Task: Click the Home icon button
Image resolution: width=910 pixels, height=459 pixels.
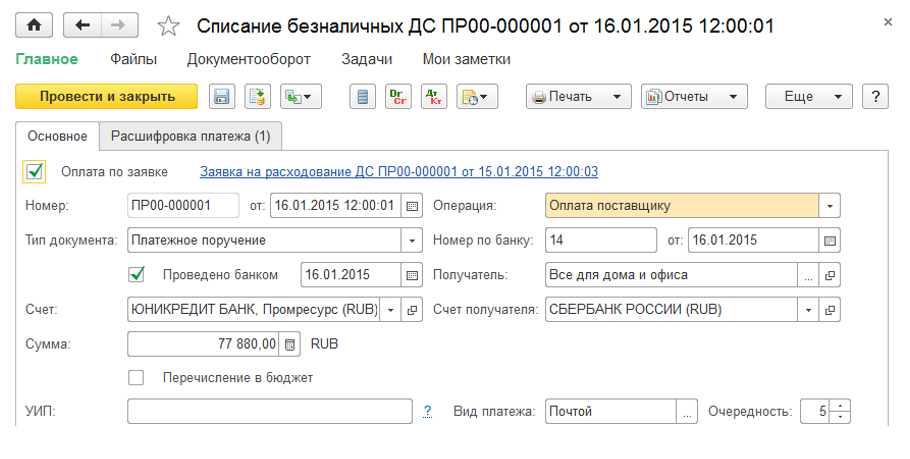Action: pyautogui.click(x=34, y=25)
